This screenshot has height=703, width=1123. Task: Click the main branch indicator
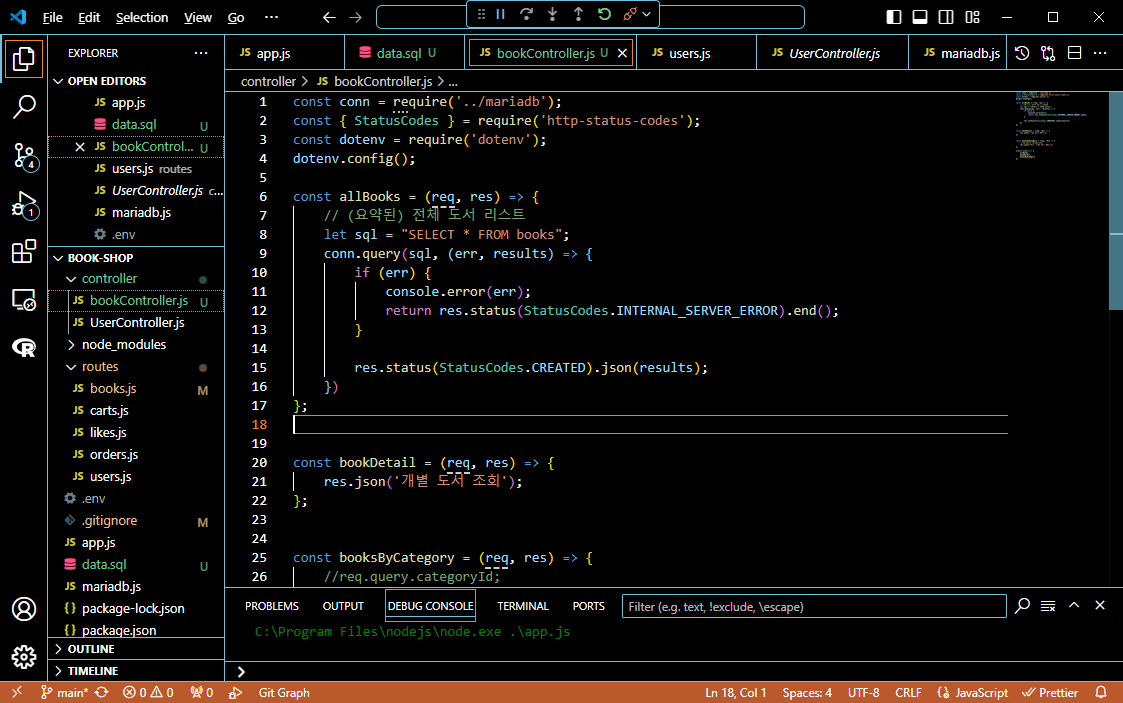64,693
